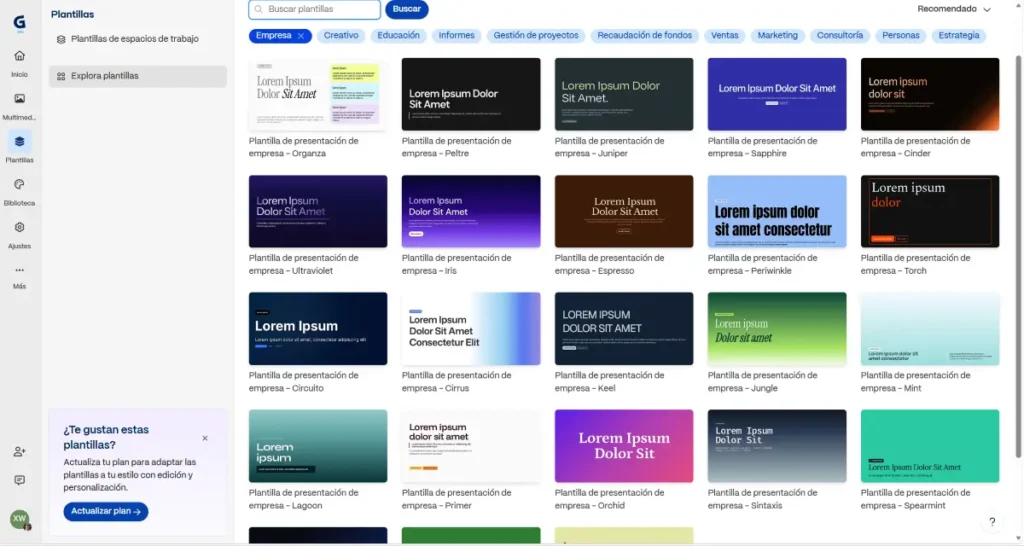Open the Multimedia sidebar icon
The height and width of the screenshot is (546, 1024).
pos(20,99)
